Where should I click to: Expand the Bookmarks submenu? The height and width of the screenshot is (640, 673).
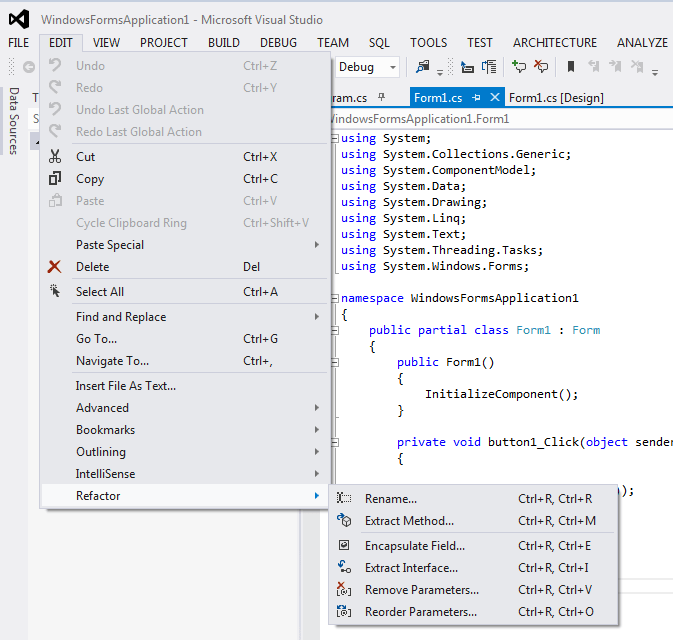point(317,429)
